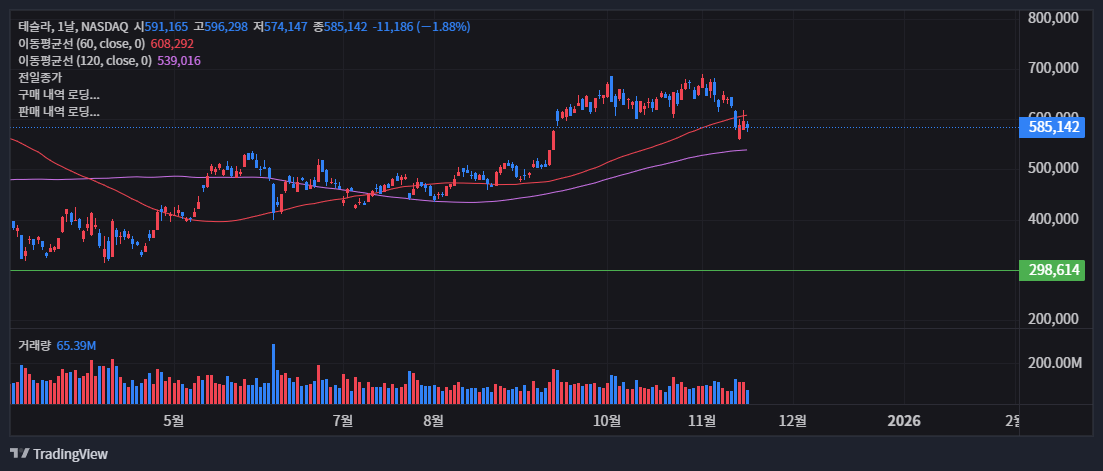
Task: Click the 구매 내역 로딩 legend entry
Action: click(59, 94)
